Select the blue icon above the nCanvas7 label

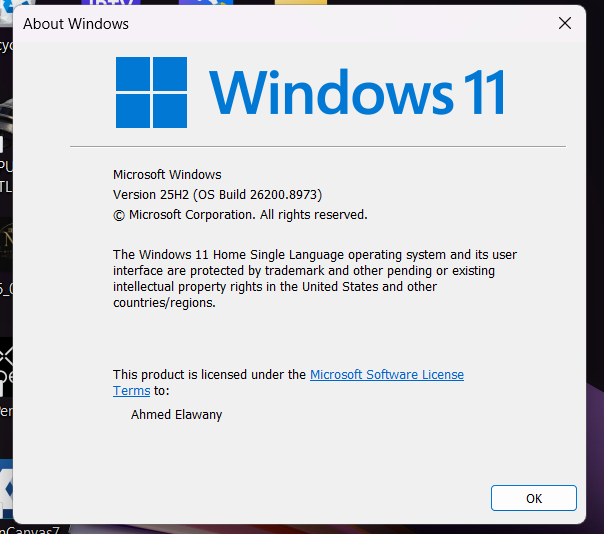[x=6, y=488]
